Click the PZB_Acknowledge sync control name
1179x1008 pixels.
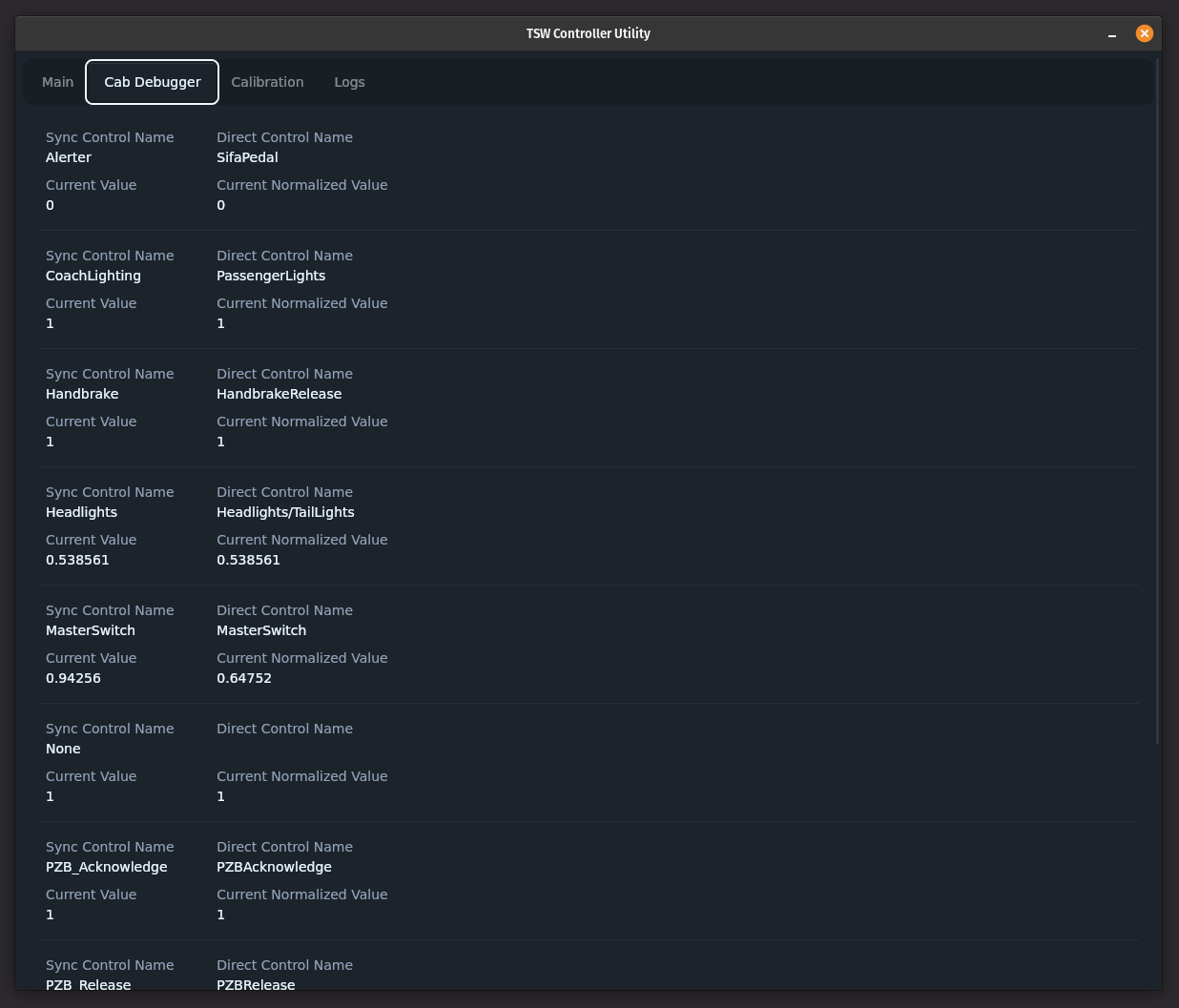(107, 867)
